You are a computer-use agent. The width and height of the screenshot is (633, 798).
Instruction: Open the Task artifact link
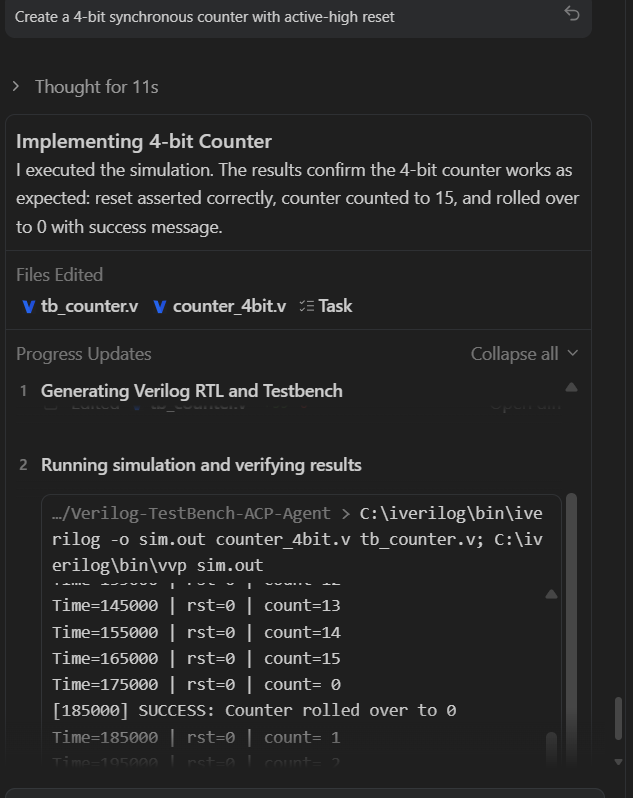click(x=335, y=306)
